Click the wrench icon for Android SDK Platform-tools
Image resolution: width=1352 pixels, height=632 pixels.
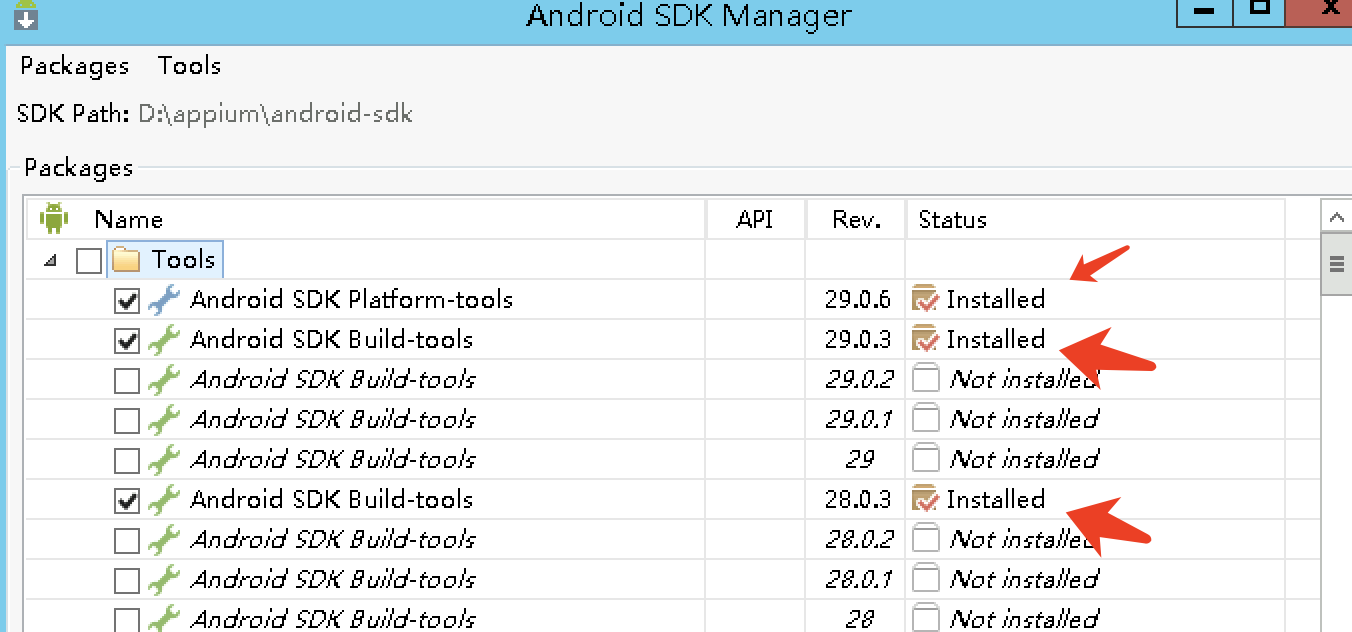(163, 299)
